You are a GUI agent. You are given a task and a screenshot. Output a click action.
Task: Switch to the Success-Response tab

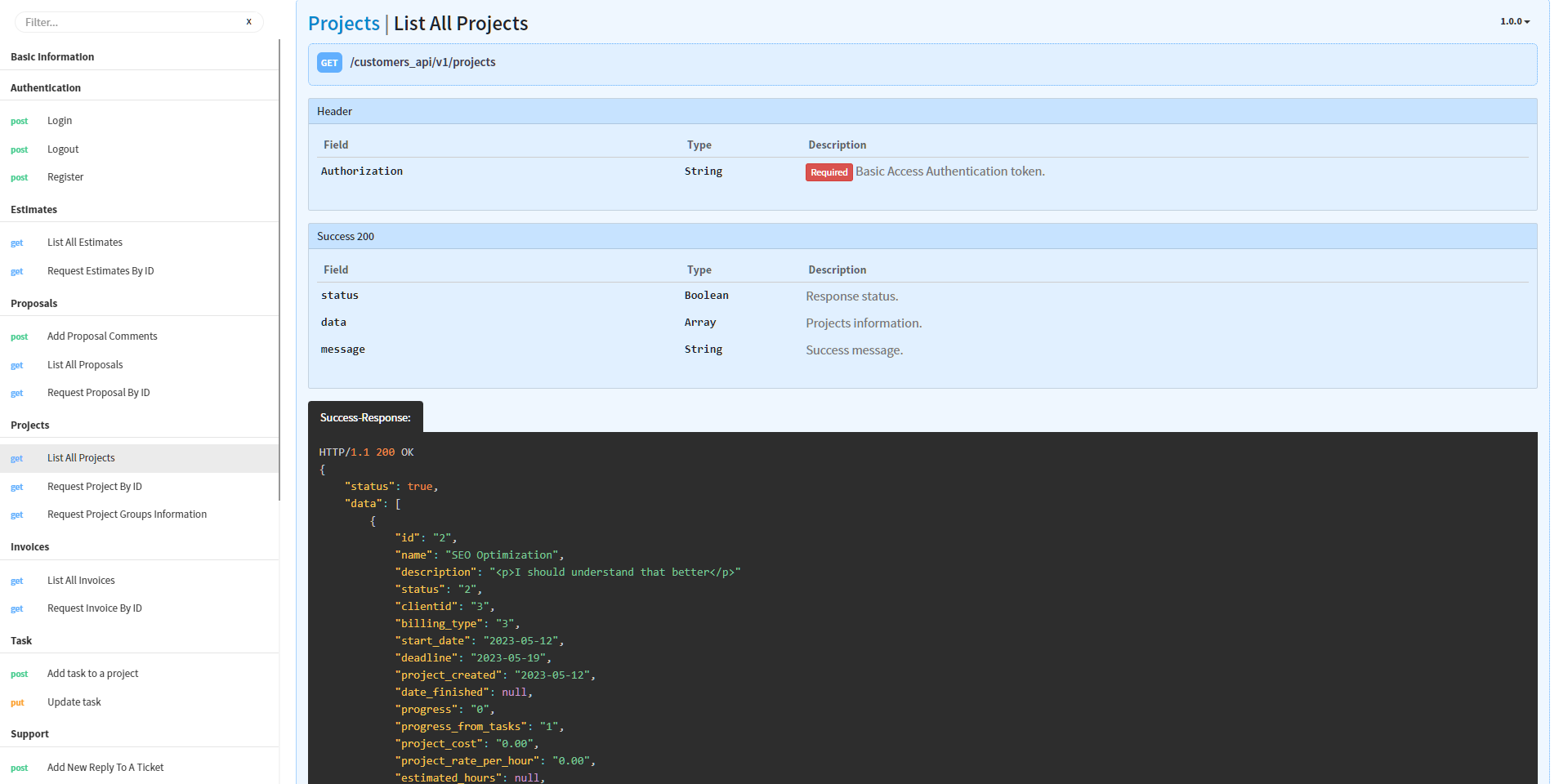(x=364, y=417)
